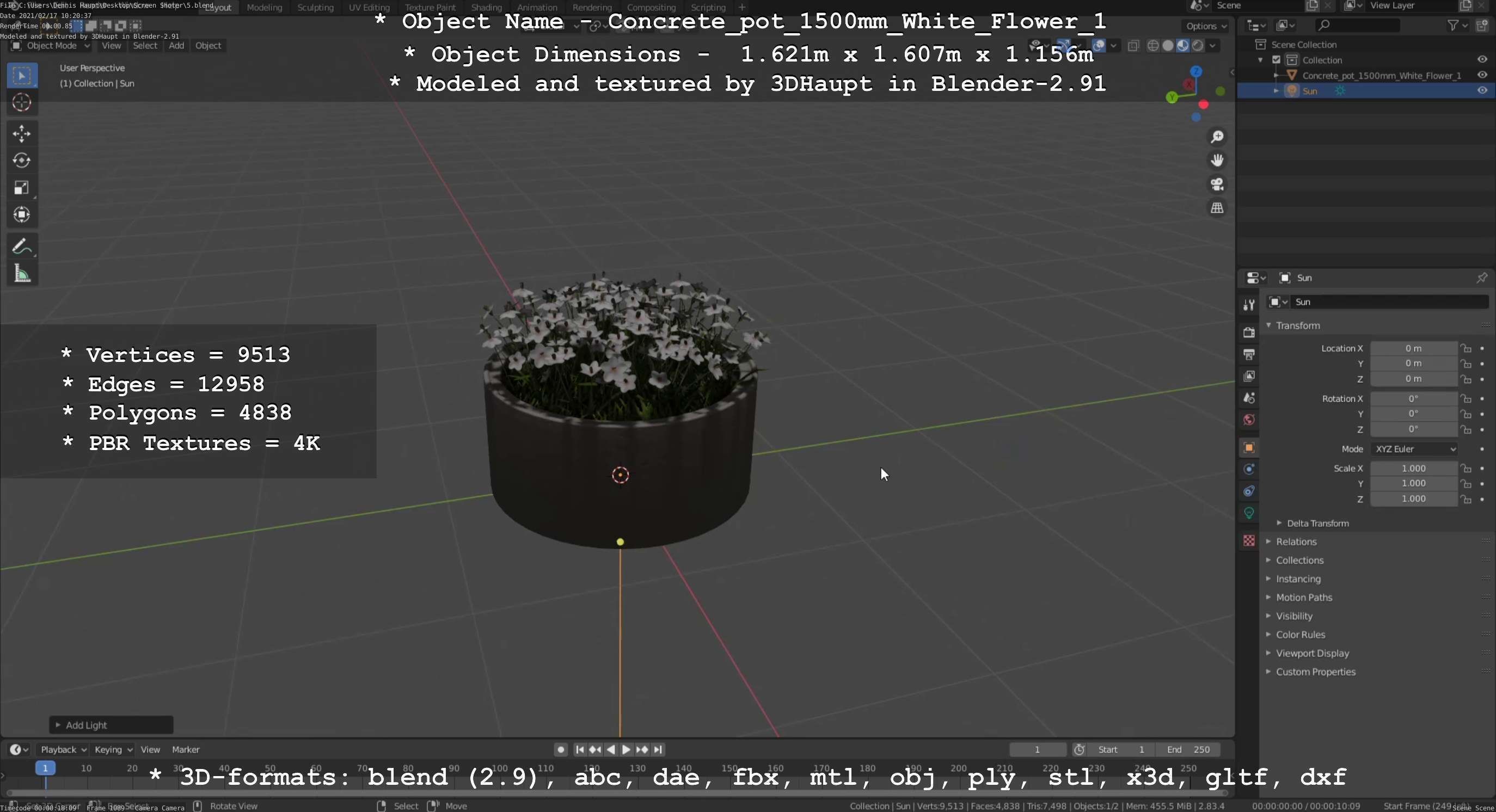The image size is (1496, 812).
Task: Toggle X-ray mode in viewport header
Action: 1133,46
